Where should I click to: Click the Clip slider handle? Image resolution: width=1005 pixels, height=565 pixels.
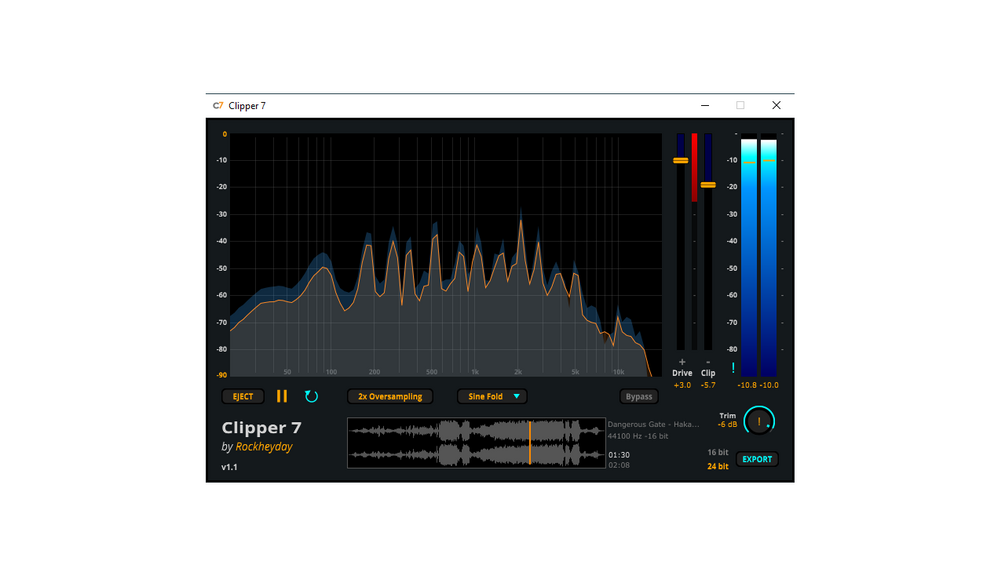708,185
